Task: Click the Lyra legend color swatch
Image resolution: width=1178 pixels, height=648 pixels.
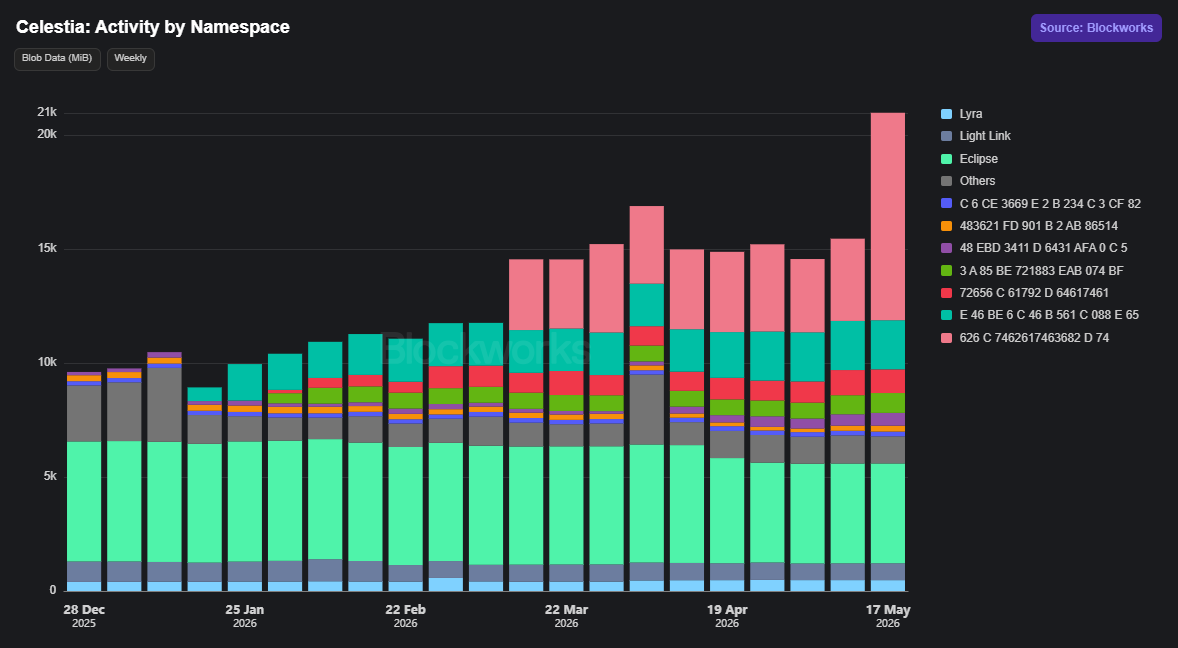Action: click(x=947, y=114)
